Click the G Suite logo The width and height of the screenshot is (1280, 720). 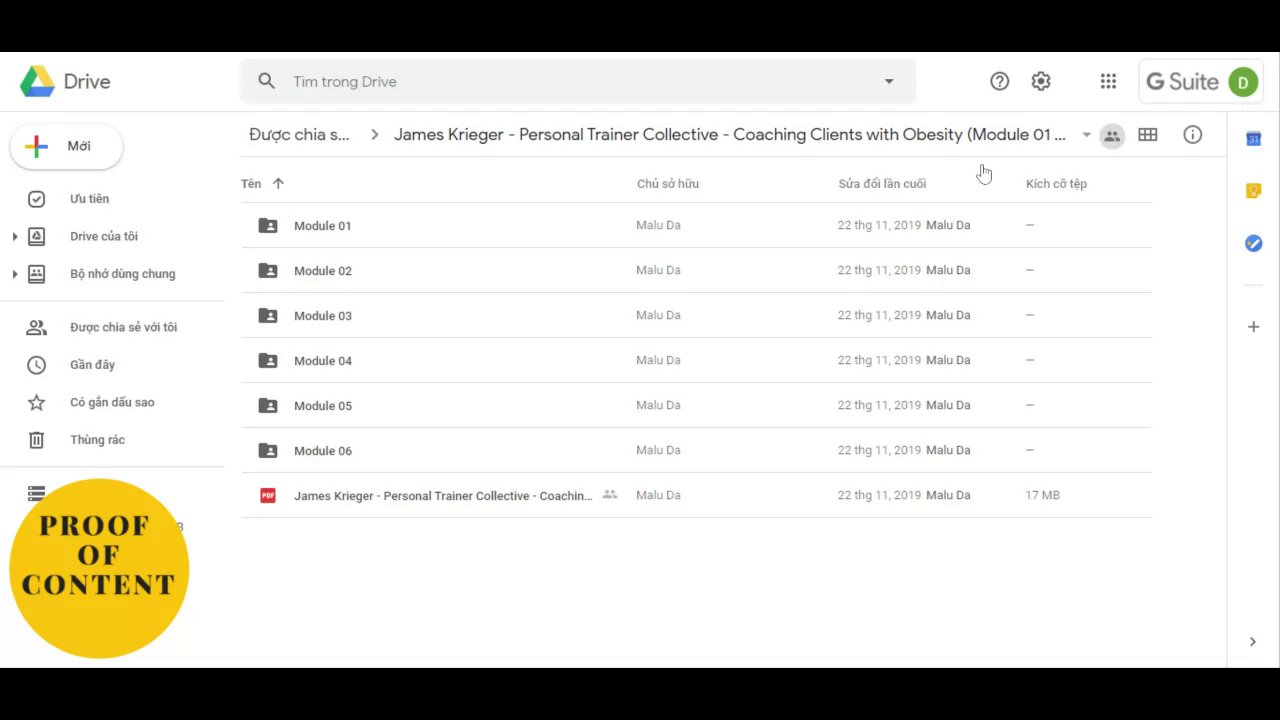point(1182,82)
